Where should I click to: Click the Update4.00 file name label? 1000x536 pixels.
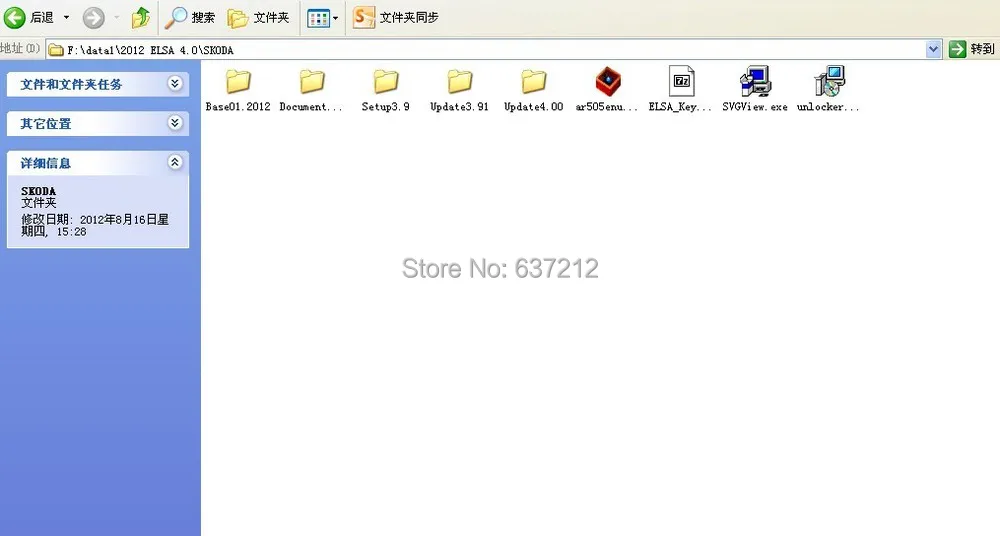(533, 107)
